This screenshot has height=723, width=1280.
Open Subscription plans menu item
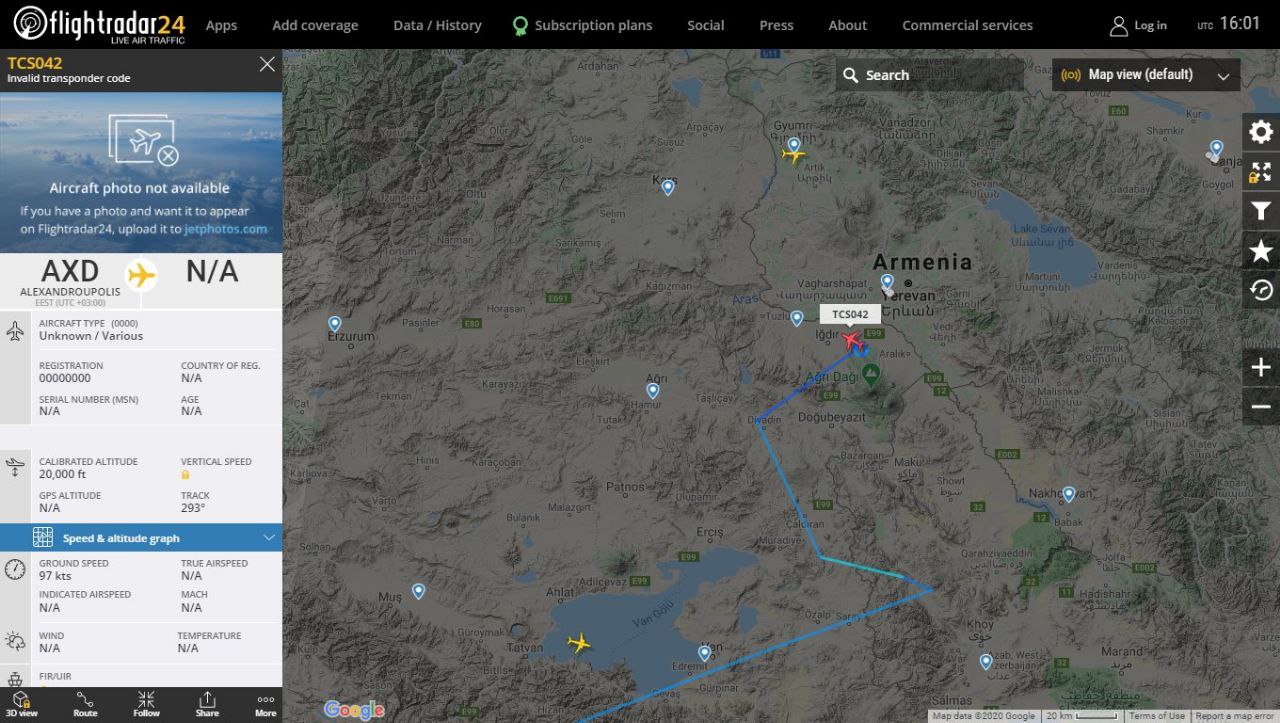[582, 25]
